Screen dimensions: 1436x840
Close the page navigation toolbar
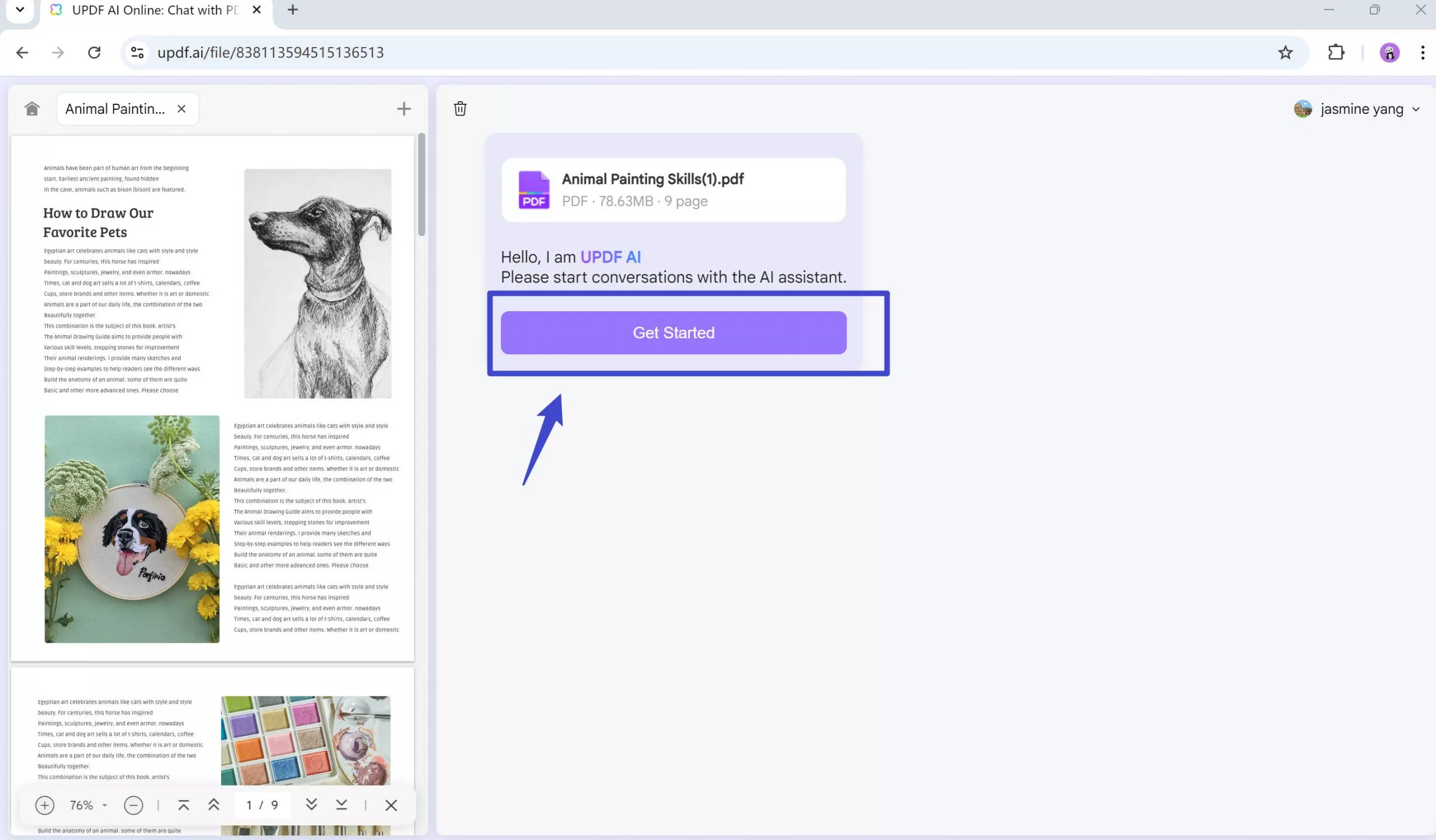(x=392, y=805)
